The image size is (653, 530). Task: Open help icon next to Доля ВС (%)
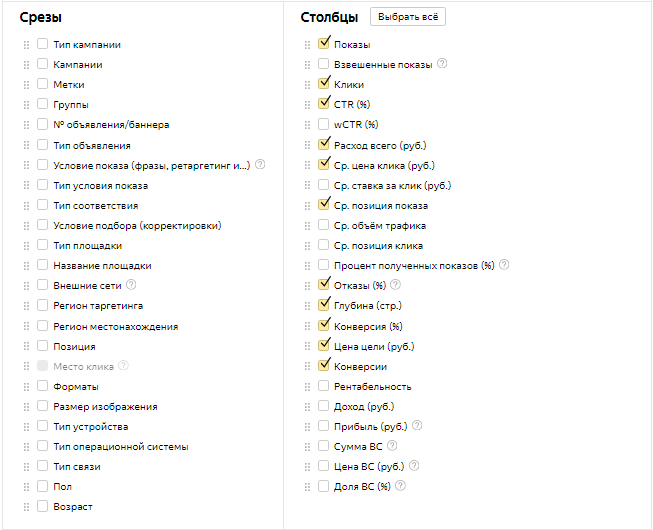tap(400, 486)
